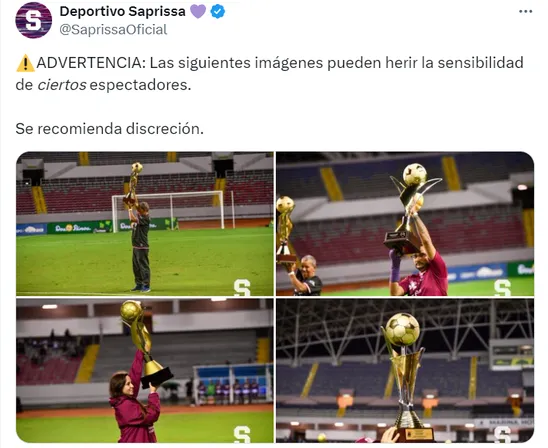
Task: Click the blue verified badge
Action: coord(217,12)
